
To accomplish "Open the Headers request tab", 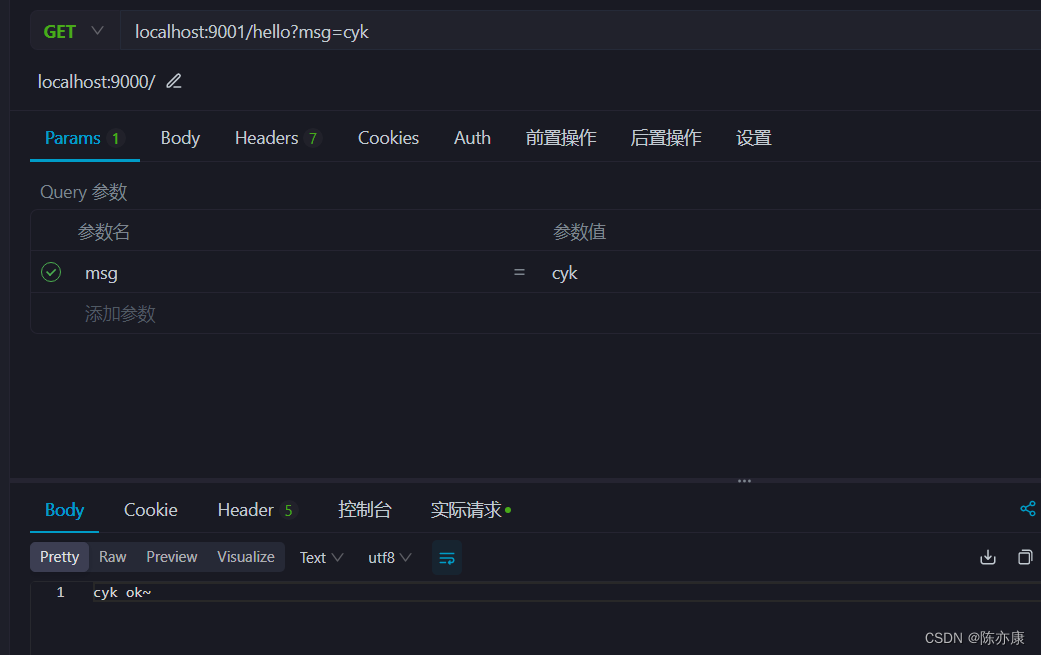I will tap(267, 137).
